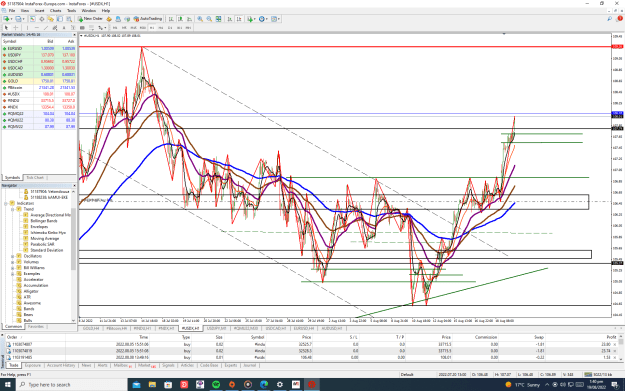Toggle the Market Watch window icon
This screenshot has height=391, width=625.
33,19
